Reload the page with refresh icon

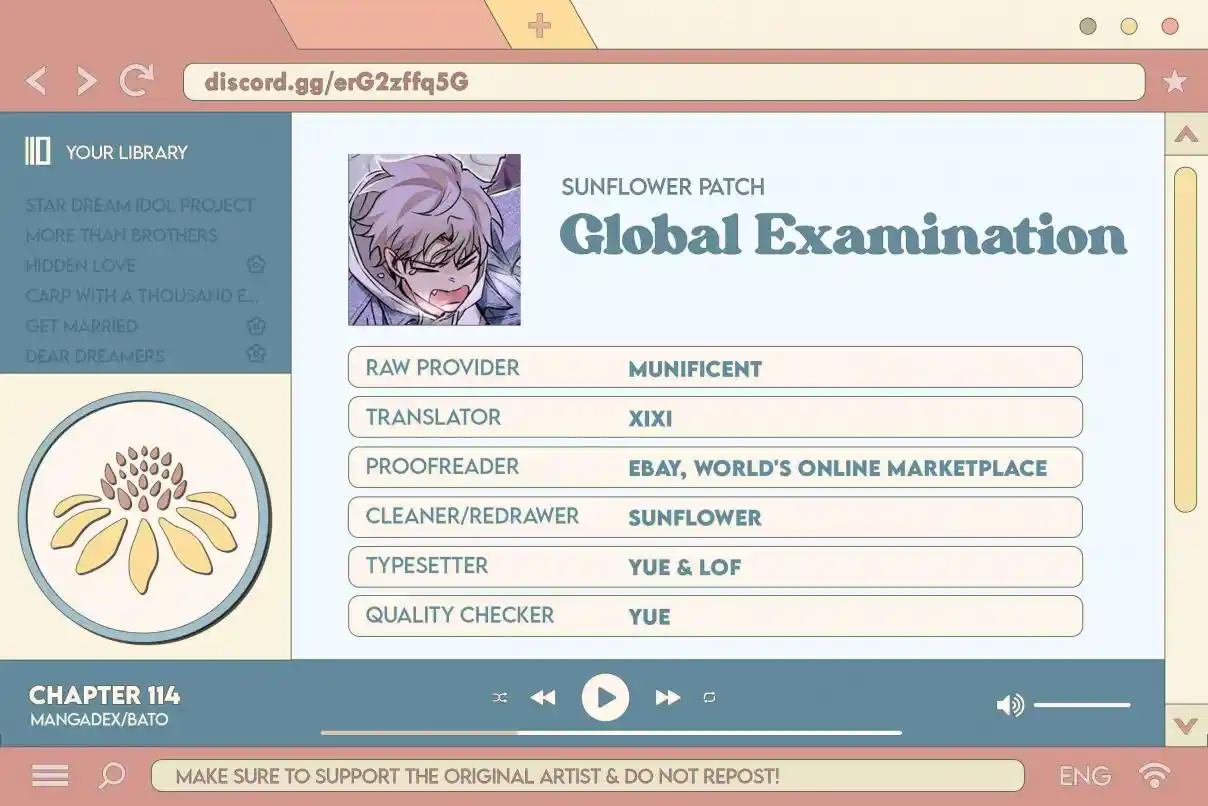tap(137, 81)
